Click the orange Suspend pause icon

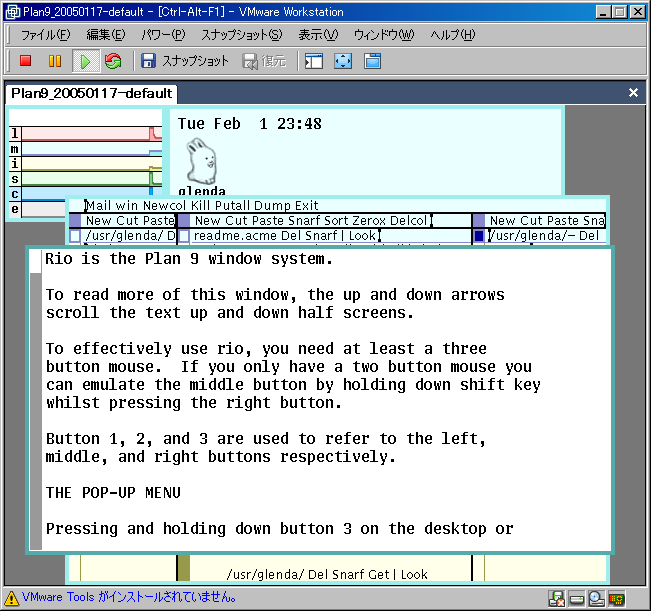tap(55, 61)
